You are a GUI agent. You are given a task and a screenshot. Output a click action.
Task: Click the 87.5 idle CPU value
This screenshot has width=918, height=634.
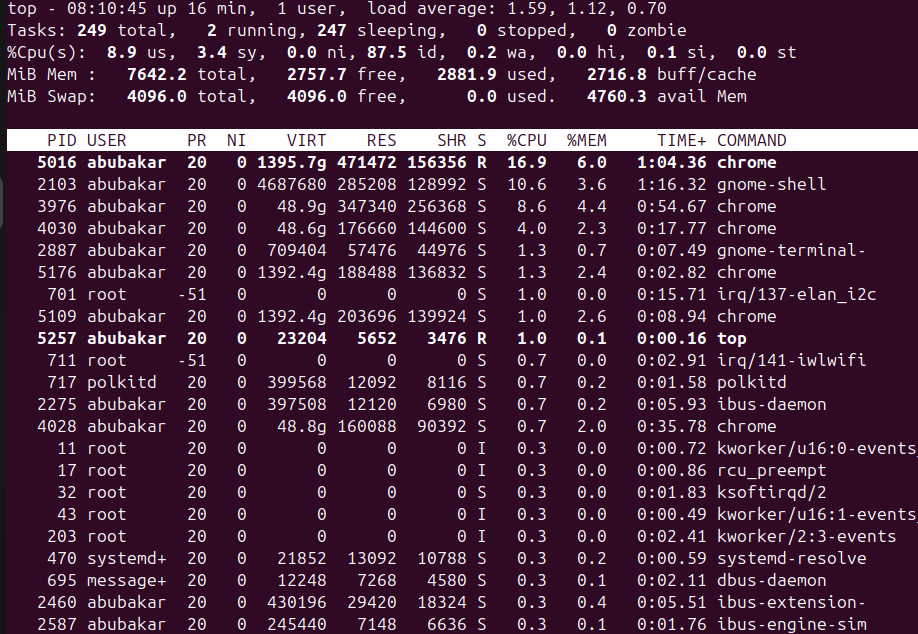coord(386,53)
